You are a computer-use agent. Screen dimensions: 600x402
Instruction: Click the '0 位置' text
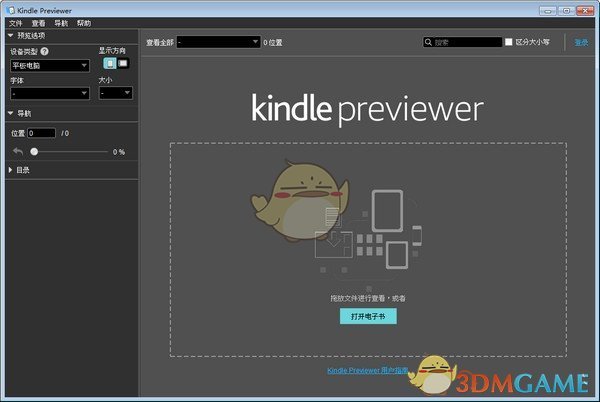[x=273, y=43]
